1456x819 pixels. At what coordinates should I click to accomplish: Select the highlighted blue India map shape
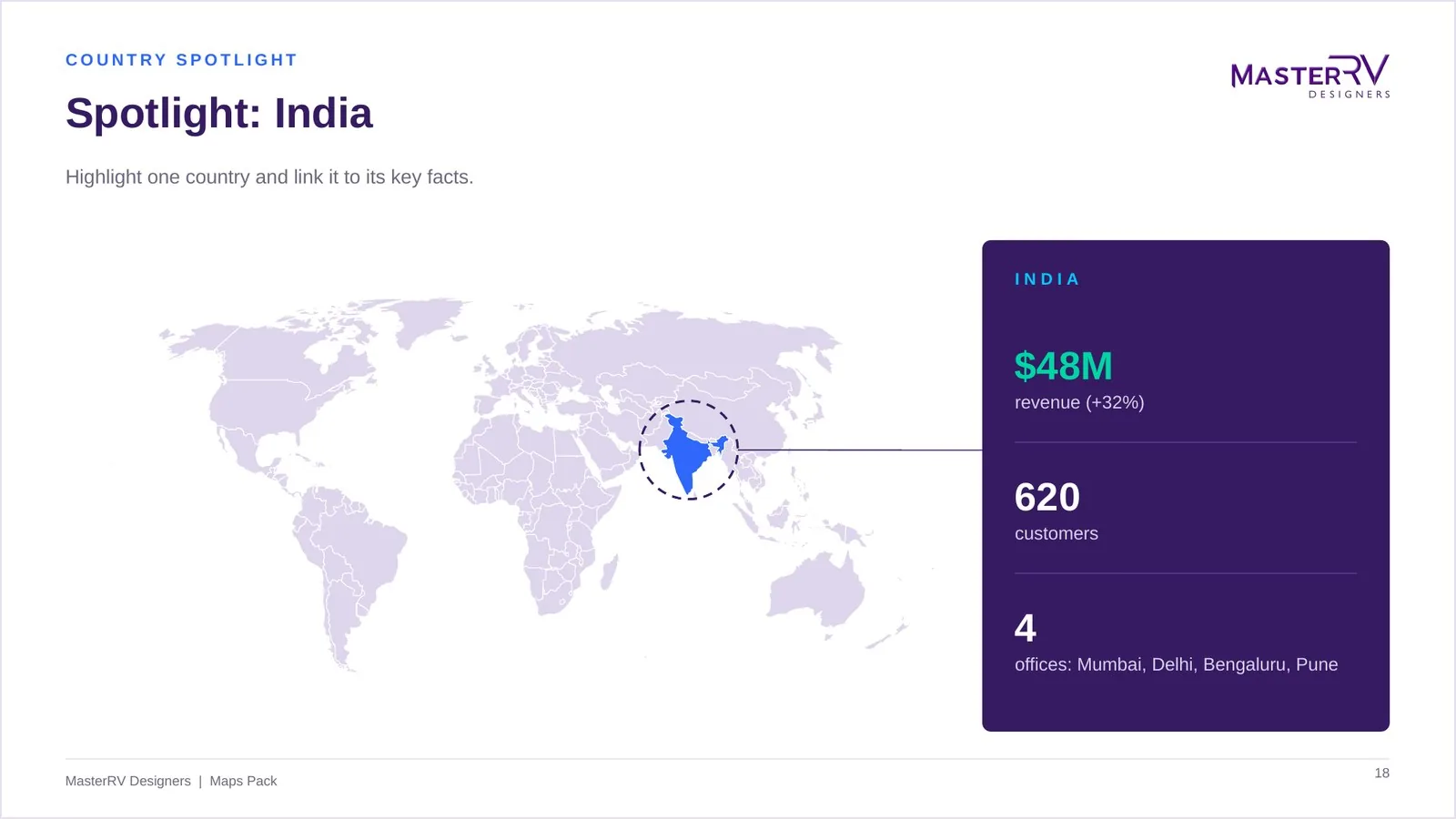point(688,450)
